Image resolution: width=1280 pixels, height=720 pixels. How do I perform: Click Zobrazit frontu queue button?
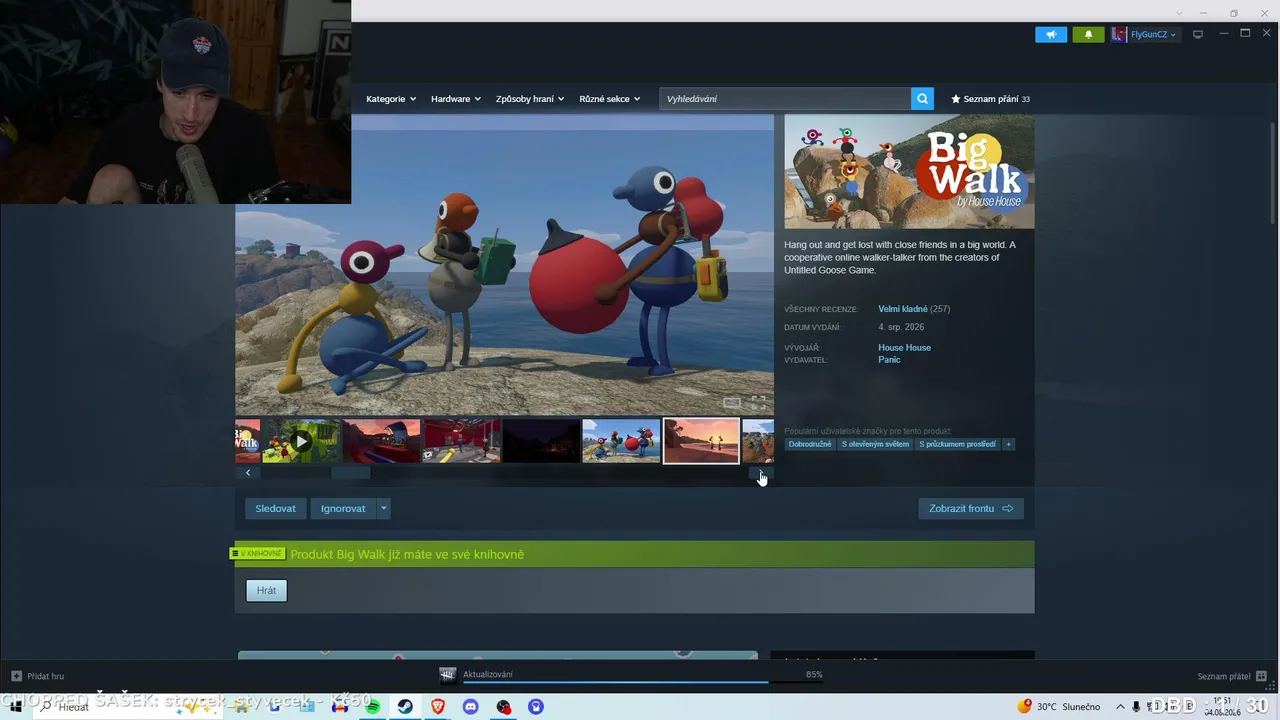[971, 508]
